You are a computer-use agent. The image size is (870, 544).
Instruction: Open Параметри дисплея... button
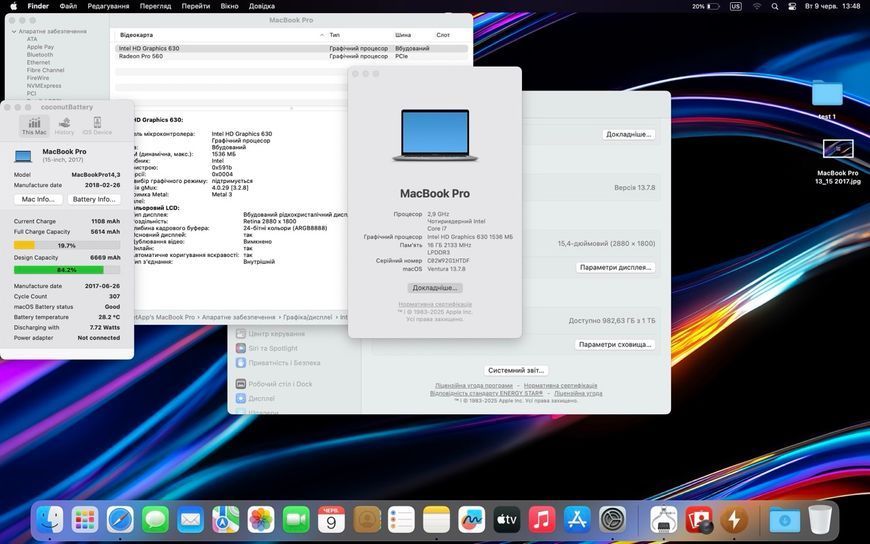tap(615, 268)
